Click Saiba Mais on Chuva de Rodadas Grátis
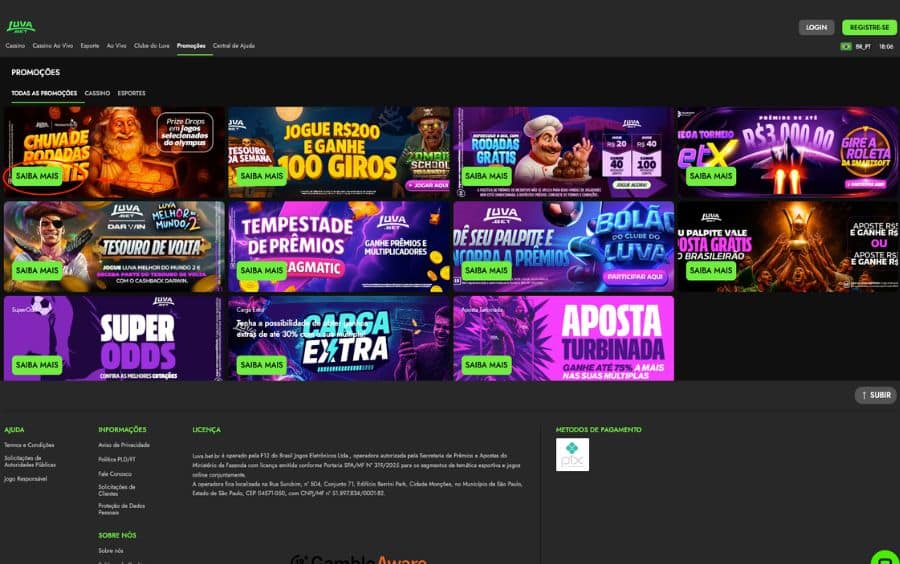This screenshot has width=900, height=564. click(37, 176)
